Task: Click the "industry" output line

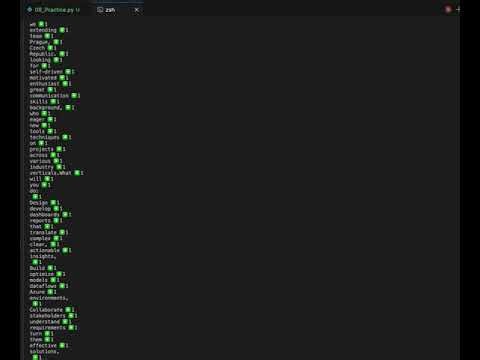Action: pyautogui.click(x=47, y=167)
